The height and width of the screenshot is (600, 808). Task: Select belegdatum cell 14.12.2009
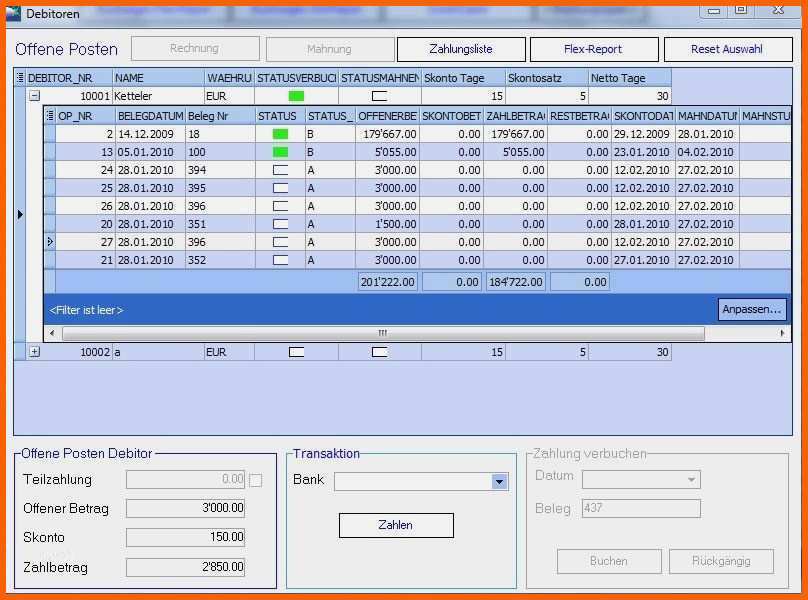(x=150, y=134)
